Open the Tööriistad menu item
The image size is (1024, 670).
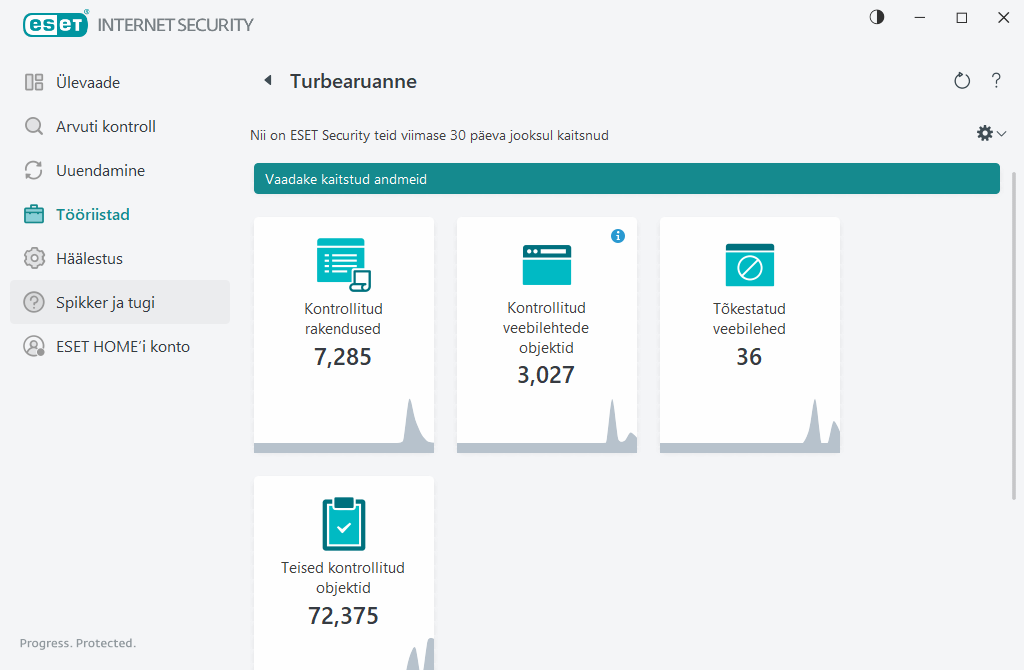click(x=92, y=215)
